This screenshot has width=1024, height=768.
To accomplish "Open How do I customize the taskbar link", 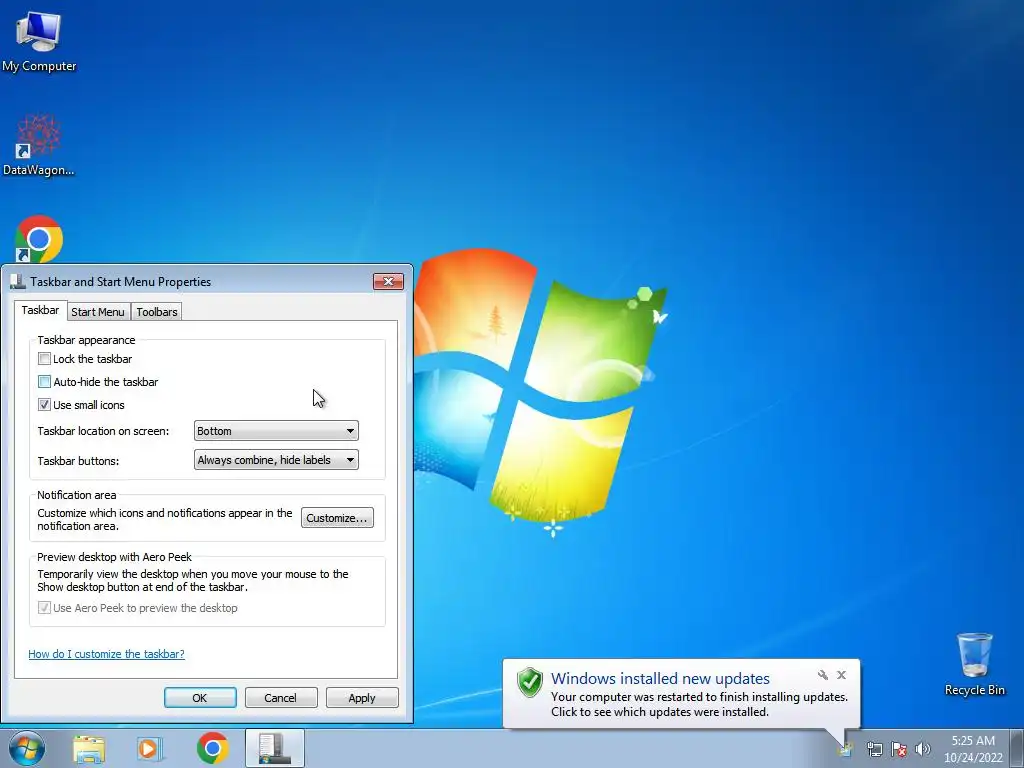I will [106, 654].
